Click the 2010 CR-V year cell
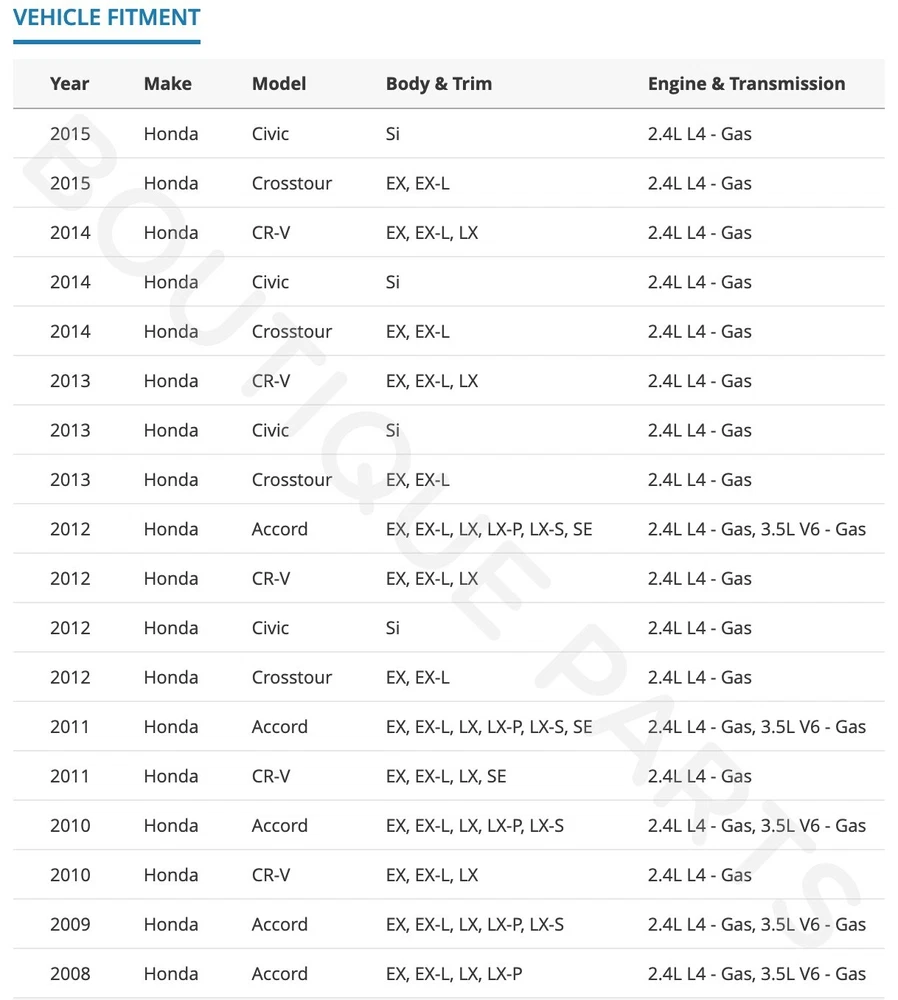The height and width of the screenshot is (1000, 898). (70, 875)
